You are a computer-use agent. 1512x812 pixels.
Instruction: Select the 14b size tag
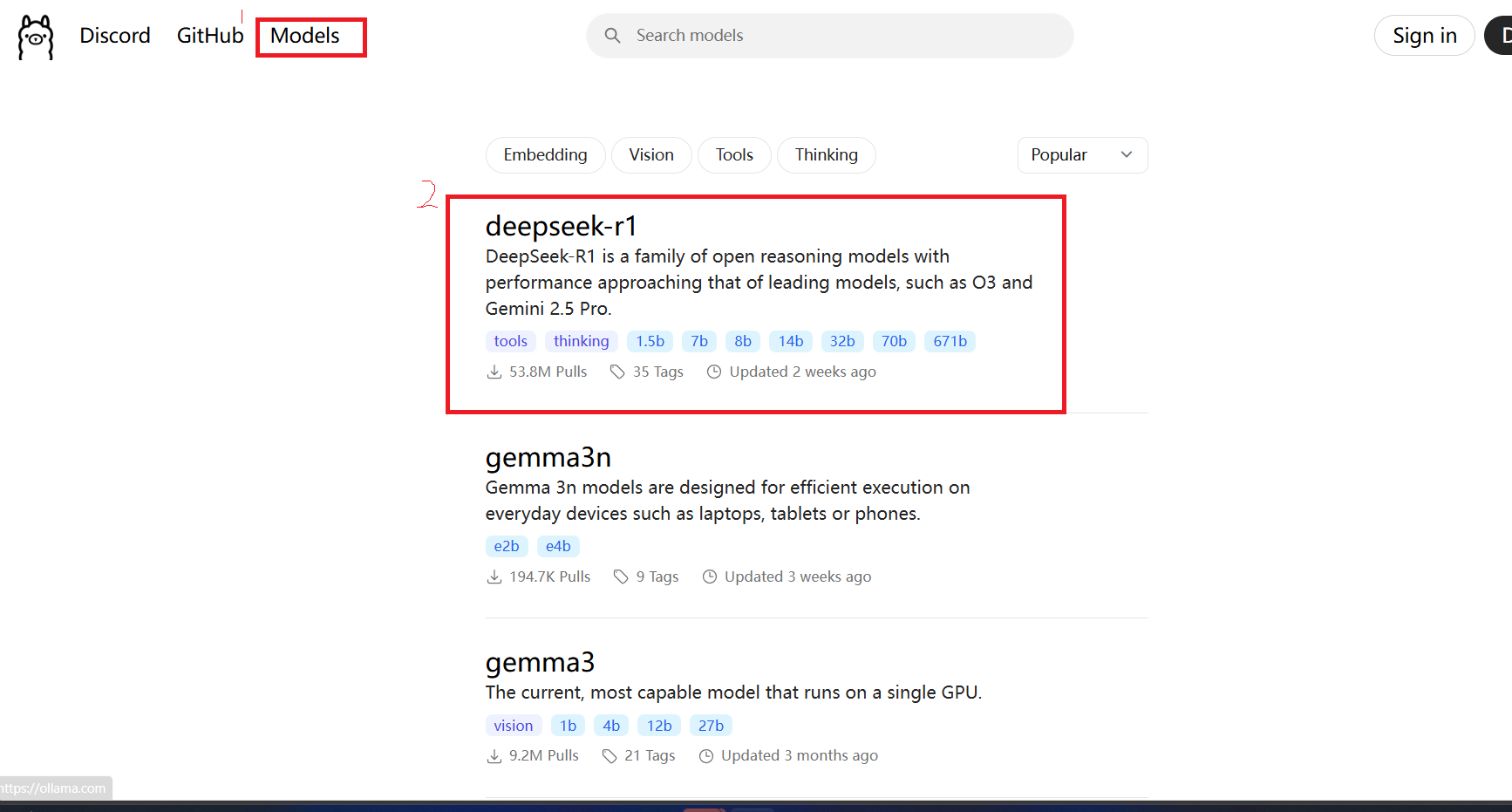click(x=791, y=341)
